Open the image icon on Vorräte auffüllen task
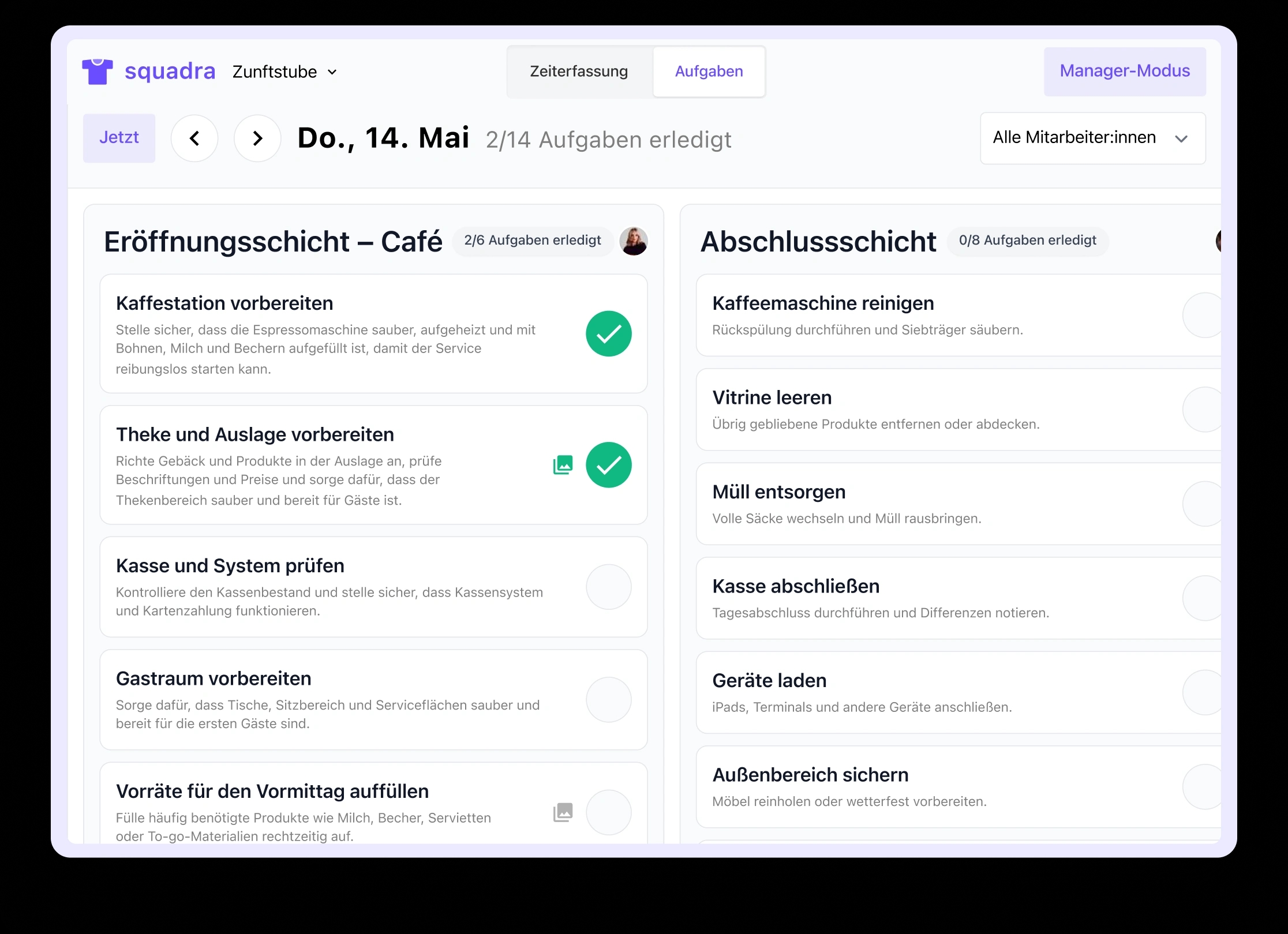Viewport: 1288px width, 934px height. 563,812
